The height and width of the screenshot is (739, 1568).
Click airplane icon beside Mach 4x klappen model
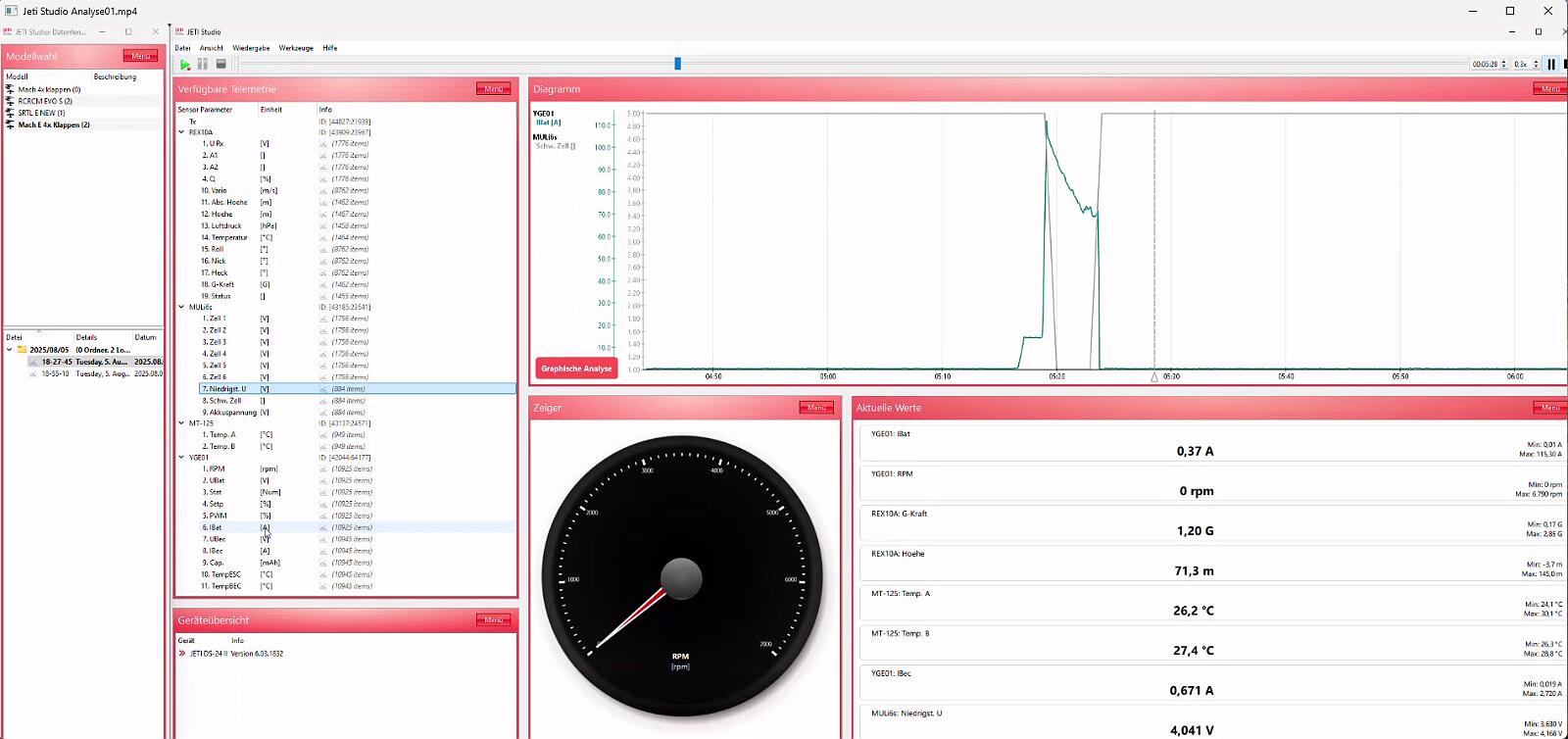(x=11, y=89)
